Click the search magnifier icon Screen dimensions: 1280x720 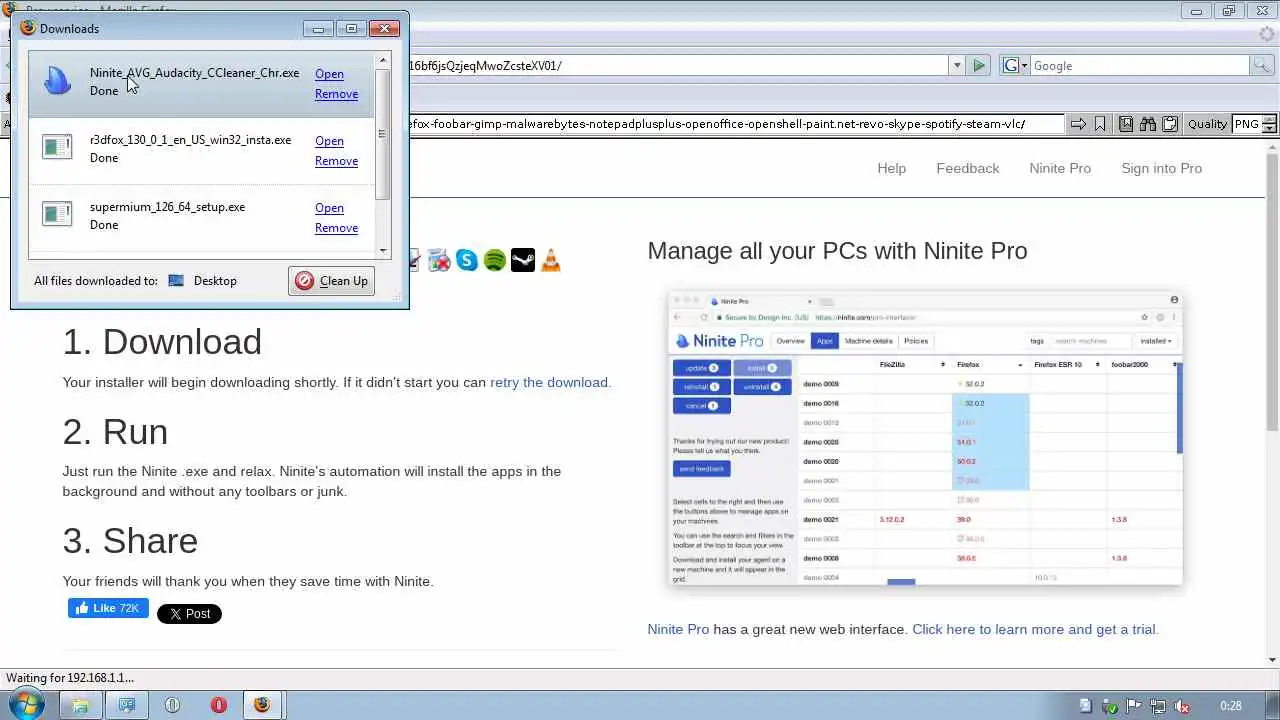pos(1264,66)
